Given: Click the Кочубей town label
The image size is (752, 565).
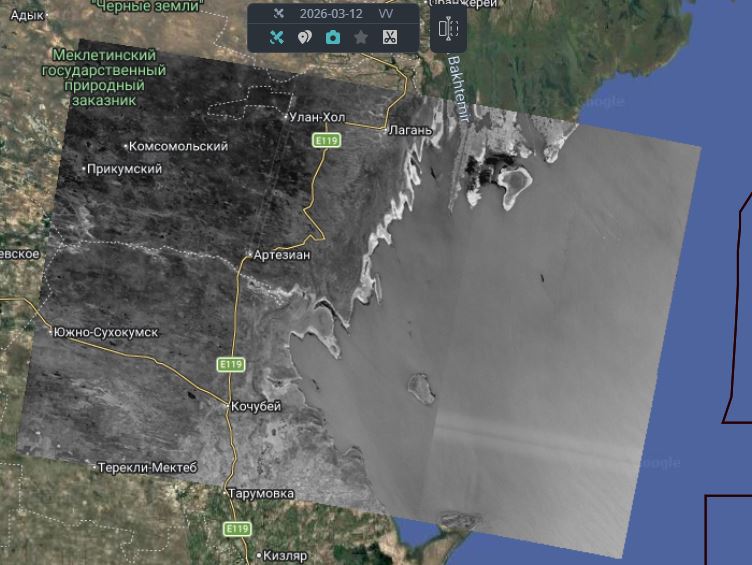Looking at the screenshot, I should pyautogui.click(x=256, y=406).
